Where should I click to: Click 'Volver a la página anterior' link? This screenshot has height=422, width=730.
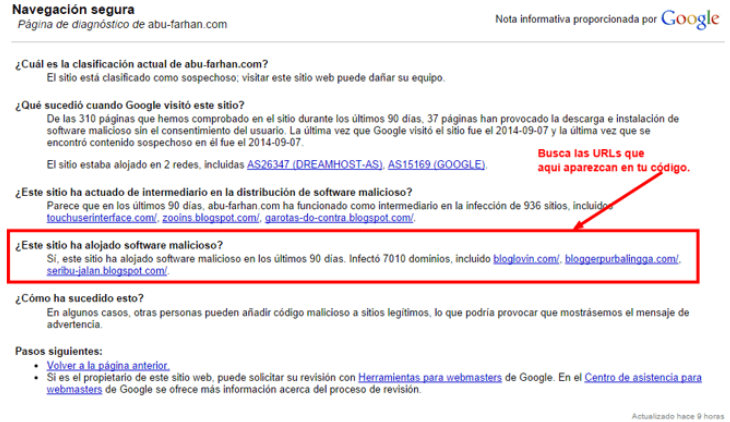coord(108,366)
